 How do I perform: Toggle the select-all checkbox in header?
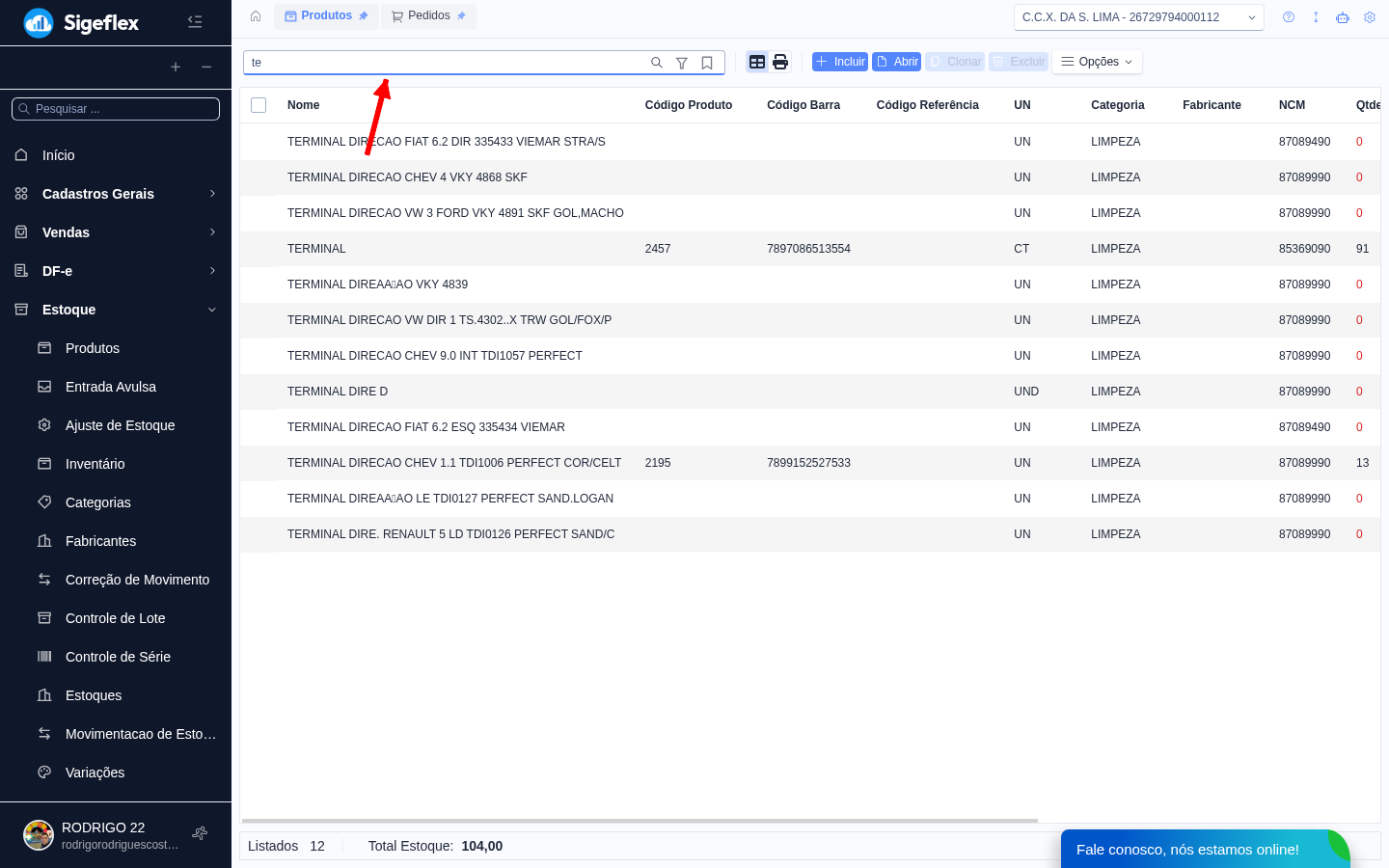[259, 105]
